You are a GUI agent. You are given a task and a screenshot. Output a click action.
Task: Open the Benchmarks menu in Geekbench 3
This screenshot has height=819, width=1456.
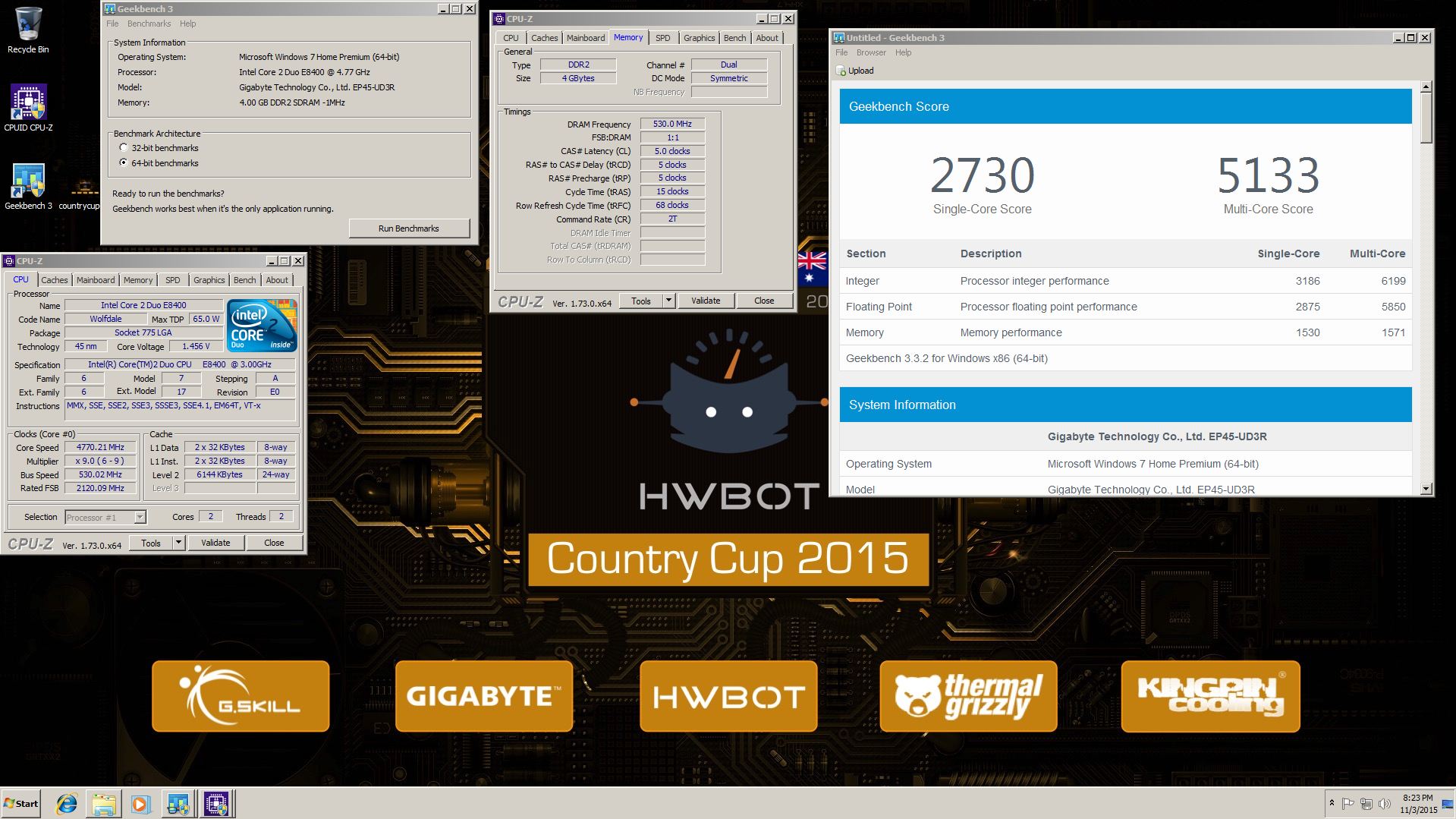point(149,24)
